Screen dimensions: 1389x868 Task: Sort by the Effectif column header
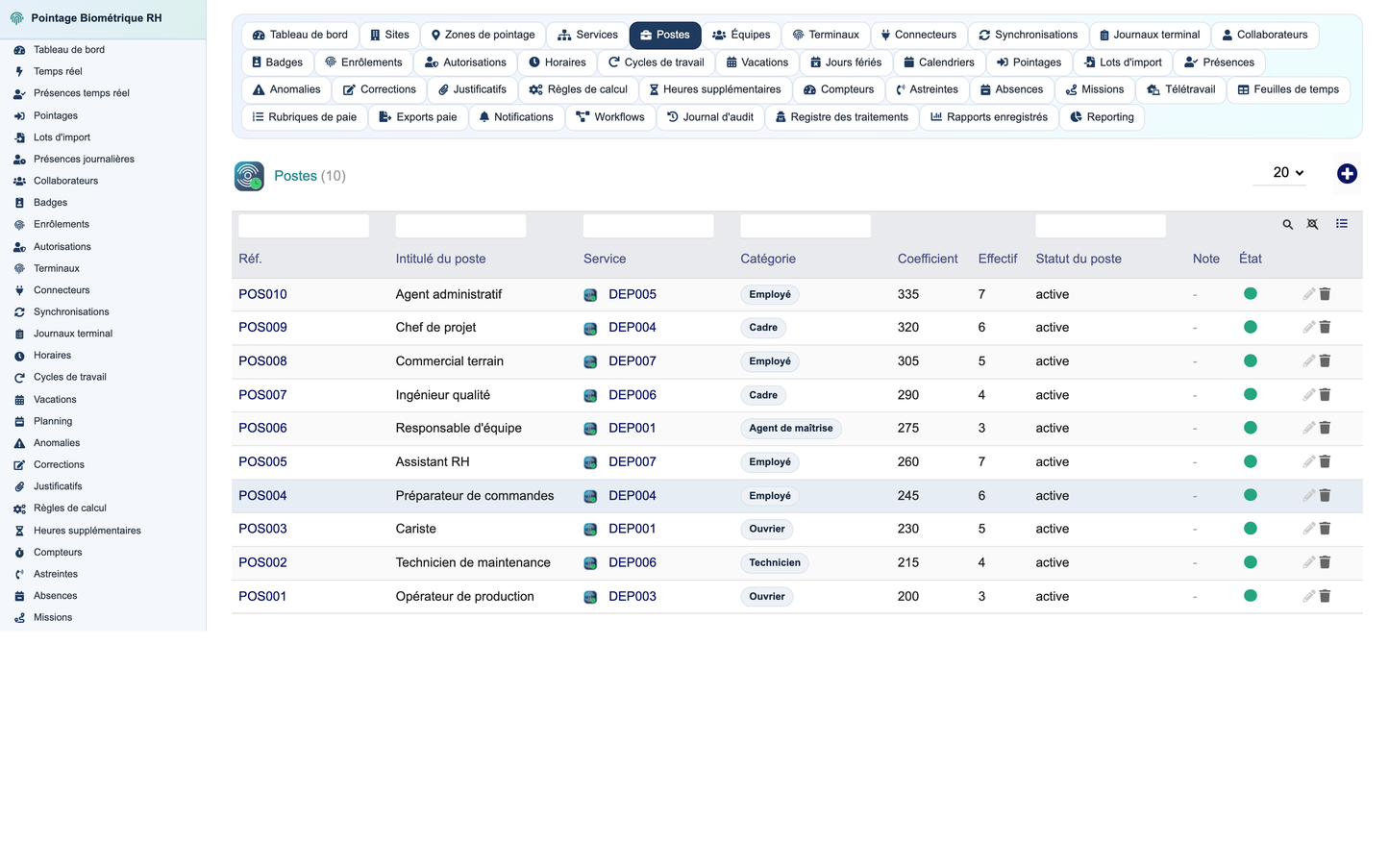(x=998, y=259)
